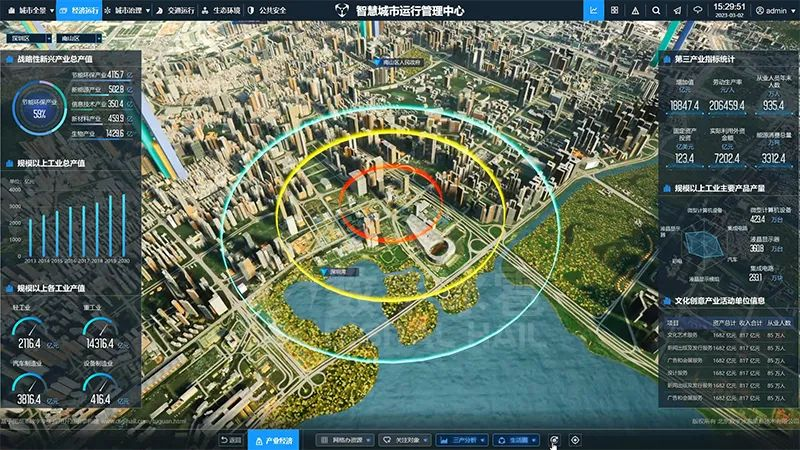800x450 pixels.
Task: Click the refresh rotate icon in bottom toolbar
Action: [554, 440]
